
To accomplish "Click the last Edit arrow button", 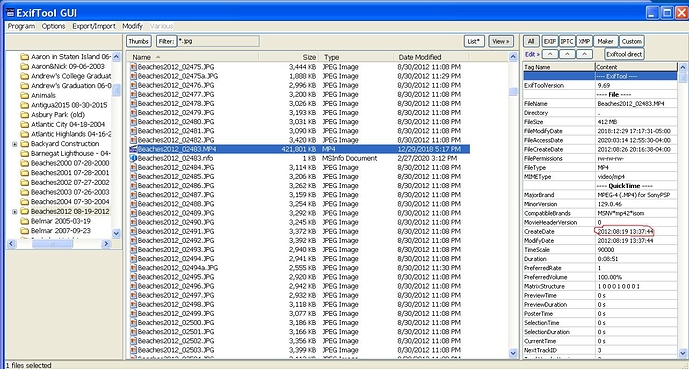I will tap(584, 54).
